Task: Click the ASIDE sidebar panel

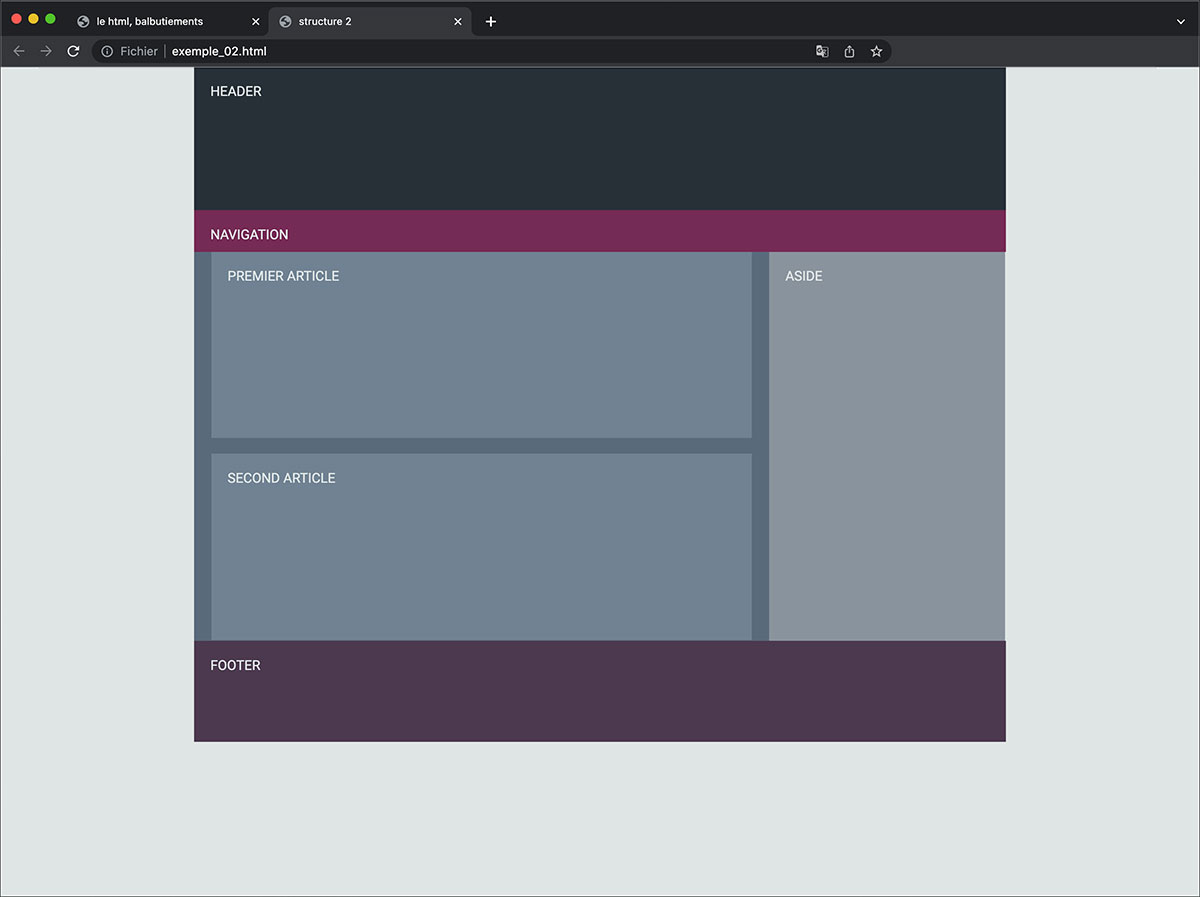Action: pos(886,445)
